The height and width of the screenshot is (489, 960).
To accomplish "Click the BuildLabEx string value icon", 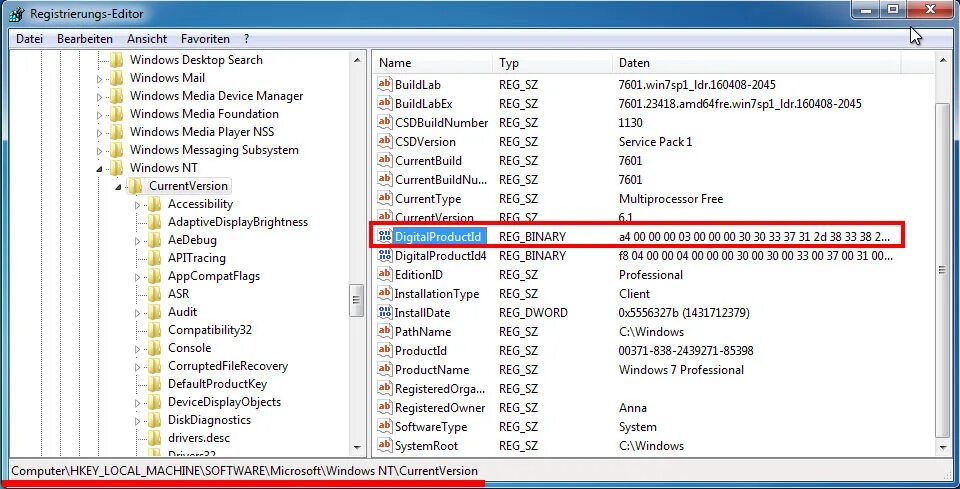I will tap(384, 103).
